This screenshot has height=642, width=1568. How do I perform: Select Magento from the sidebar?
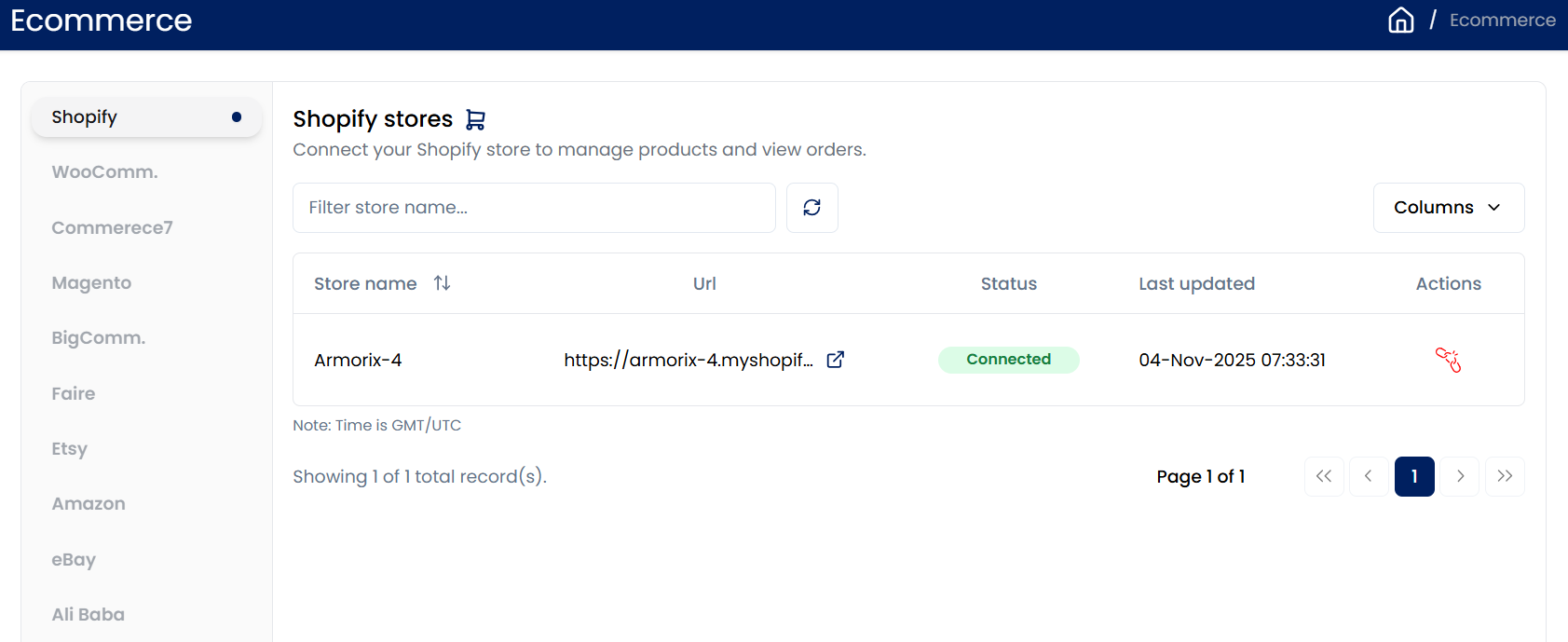[91, 283]
